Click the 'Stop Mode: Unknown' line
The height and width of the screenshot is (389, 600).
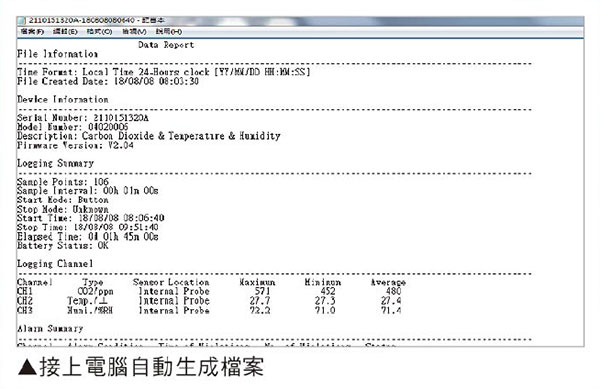[x=63, y=209]
